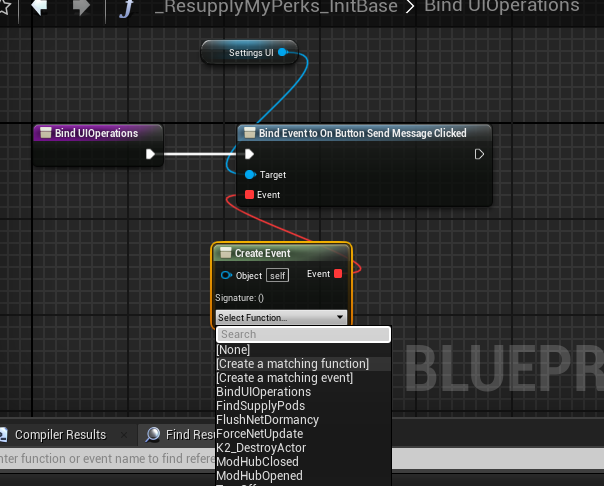Pick ModHubClosed from the function list

coord(257,461)
